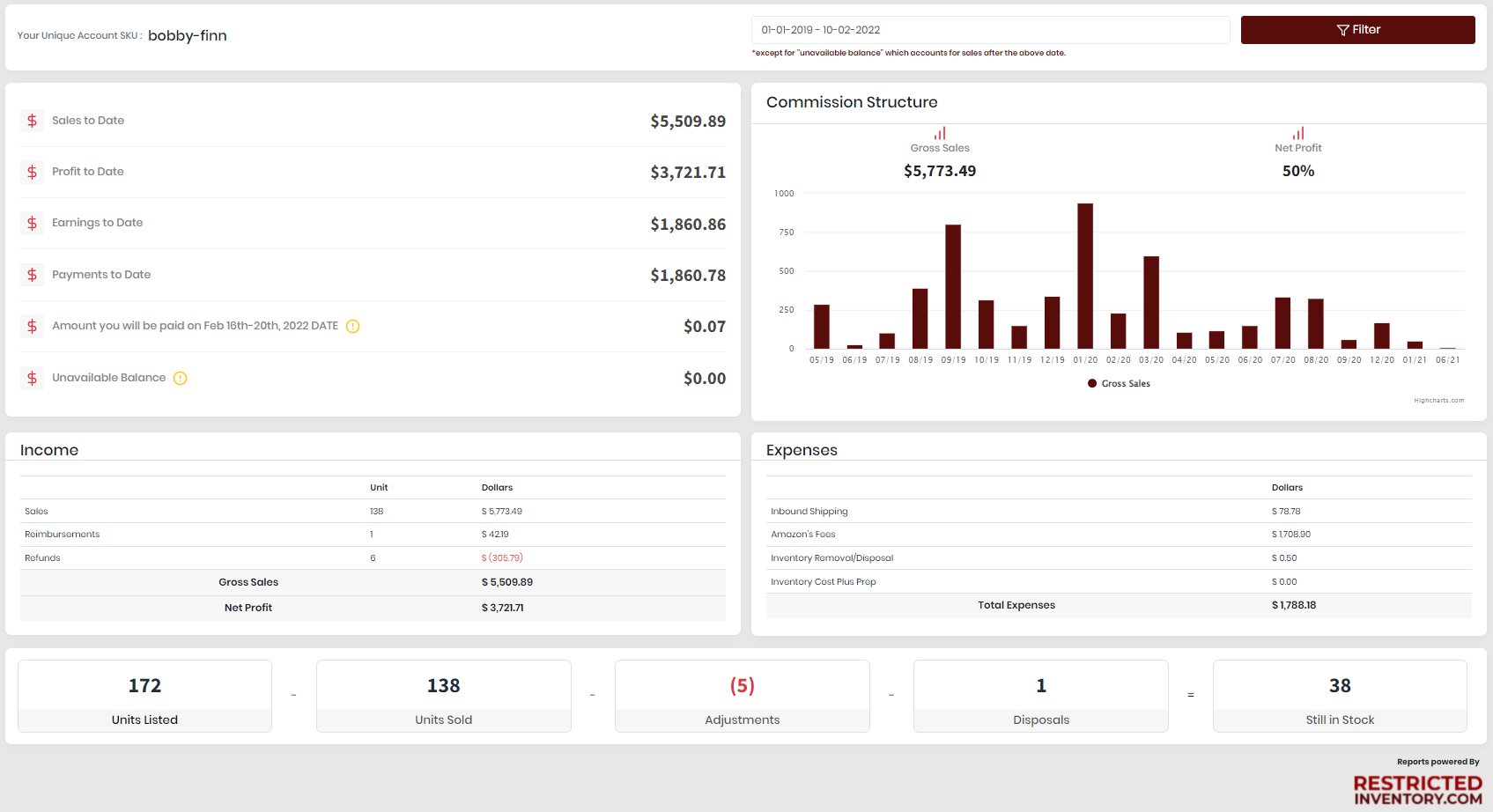Click reimbursements amount $ 42.19
This screenshot has width=1493, height=812.
pos(495,535)
